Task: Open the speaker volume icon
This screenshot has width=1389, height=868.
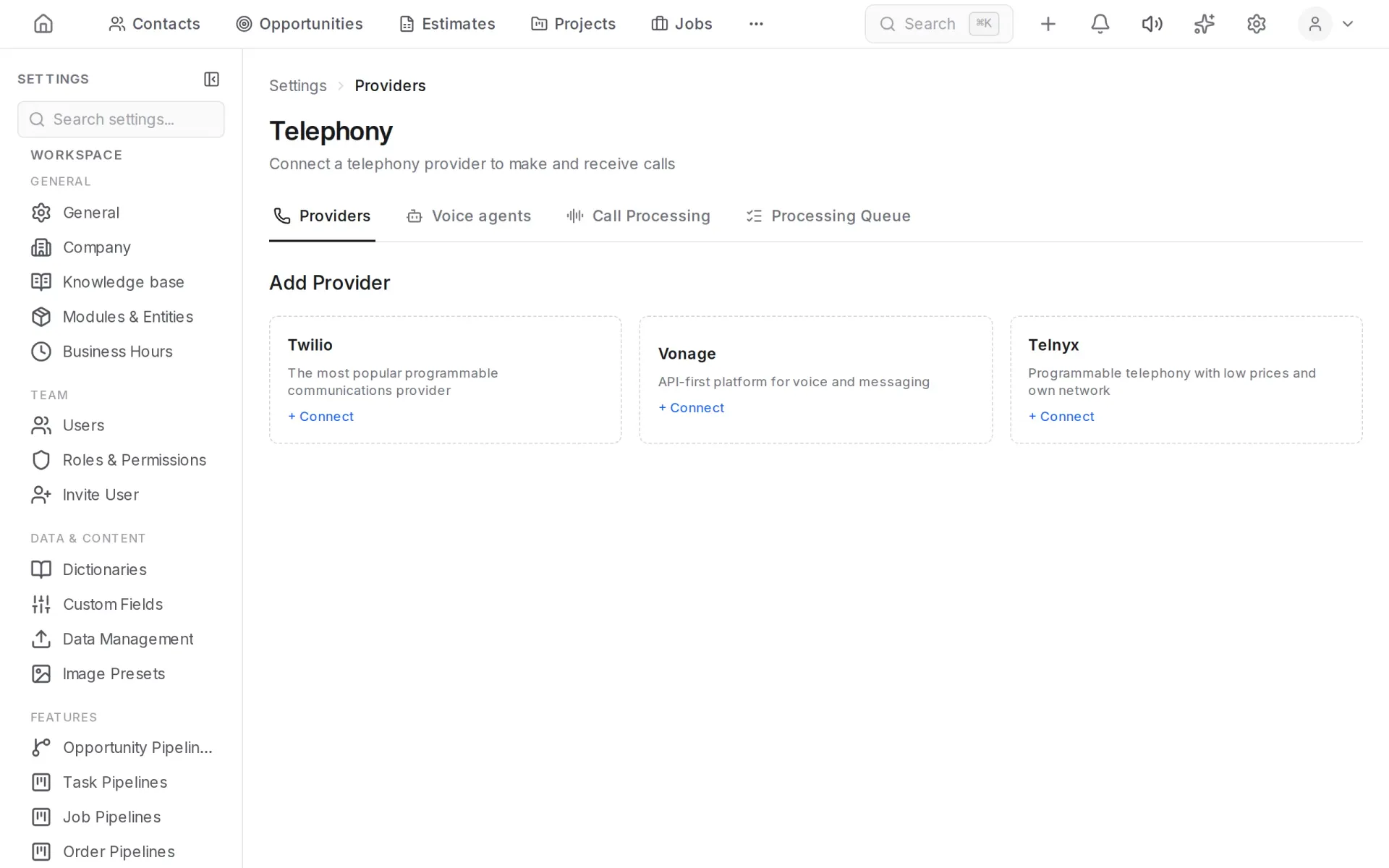Action: tap(1152, 24)
